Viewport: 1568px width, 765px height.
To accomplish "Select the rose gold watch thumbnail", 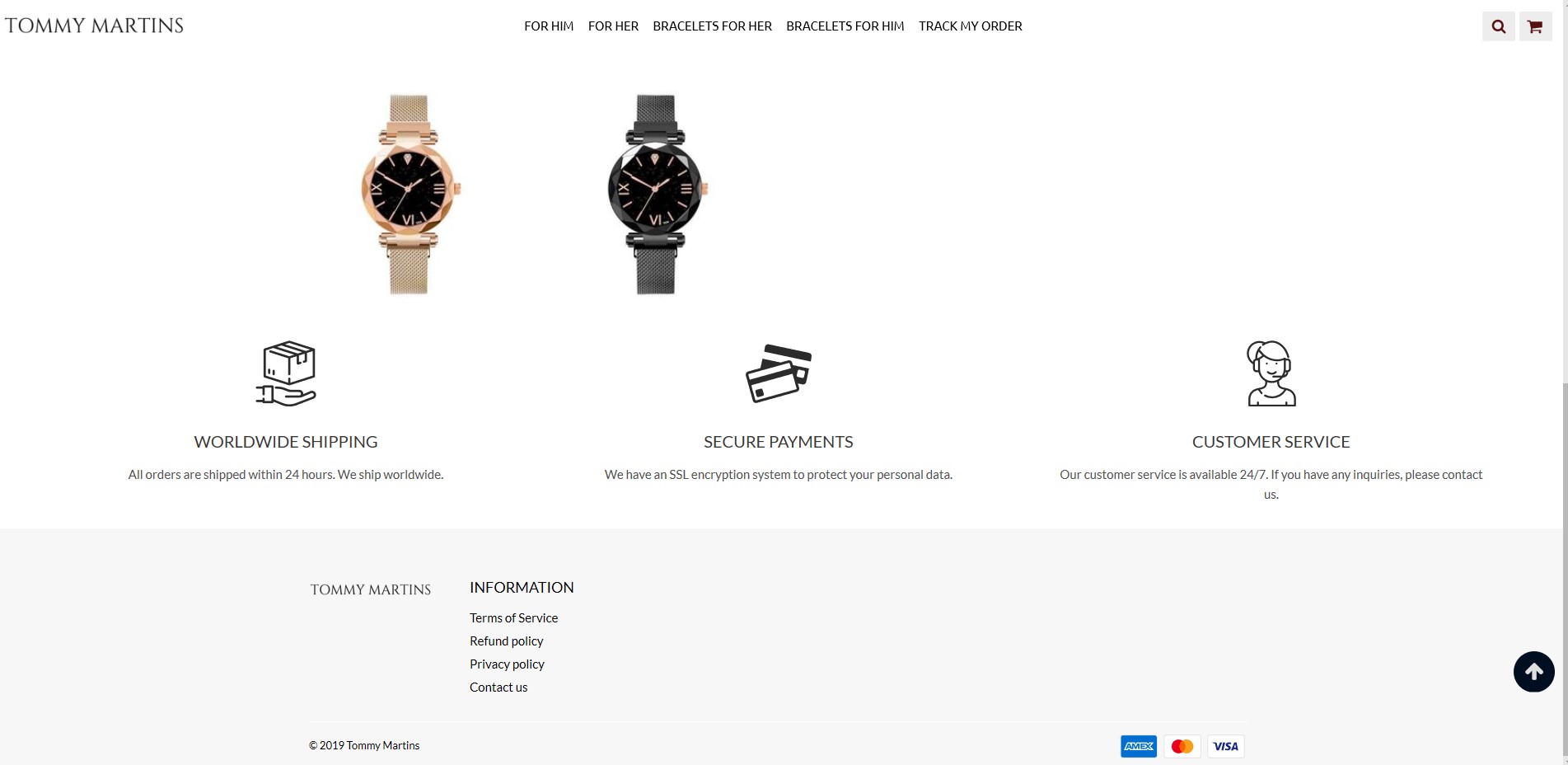I will coord(410,194).
